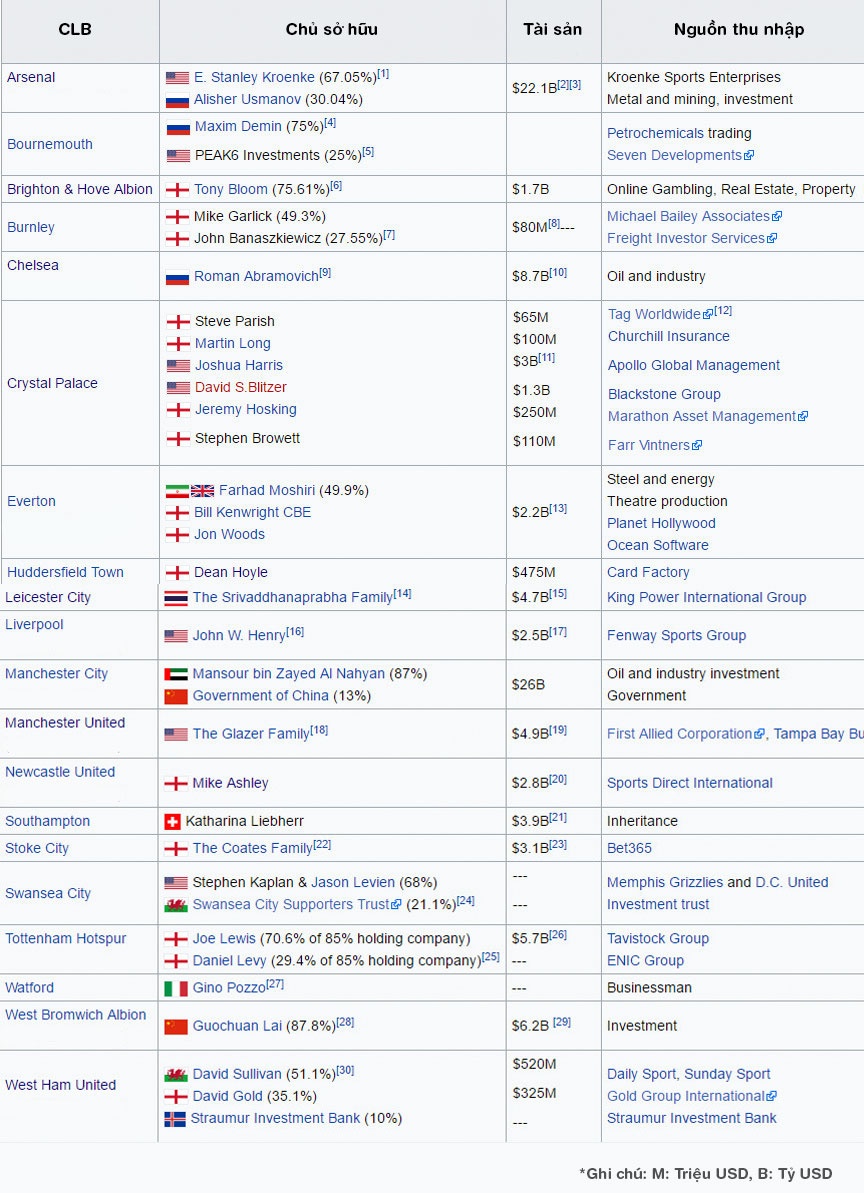Click the Iceland flag beside Straumur Investment Bank owner
Viewport: 864px width, 1193px height.
pyautogui.click(x=175, y=1119)
